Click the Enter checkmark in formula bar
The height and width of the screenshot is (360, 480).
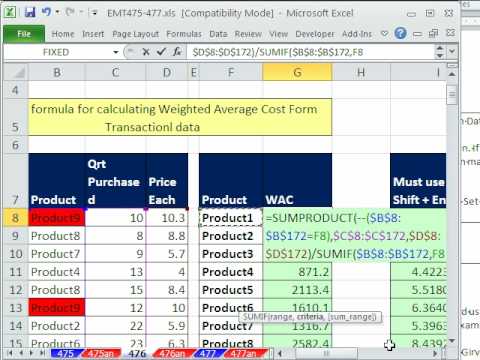click(x=161, y=52)
